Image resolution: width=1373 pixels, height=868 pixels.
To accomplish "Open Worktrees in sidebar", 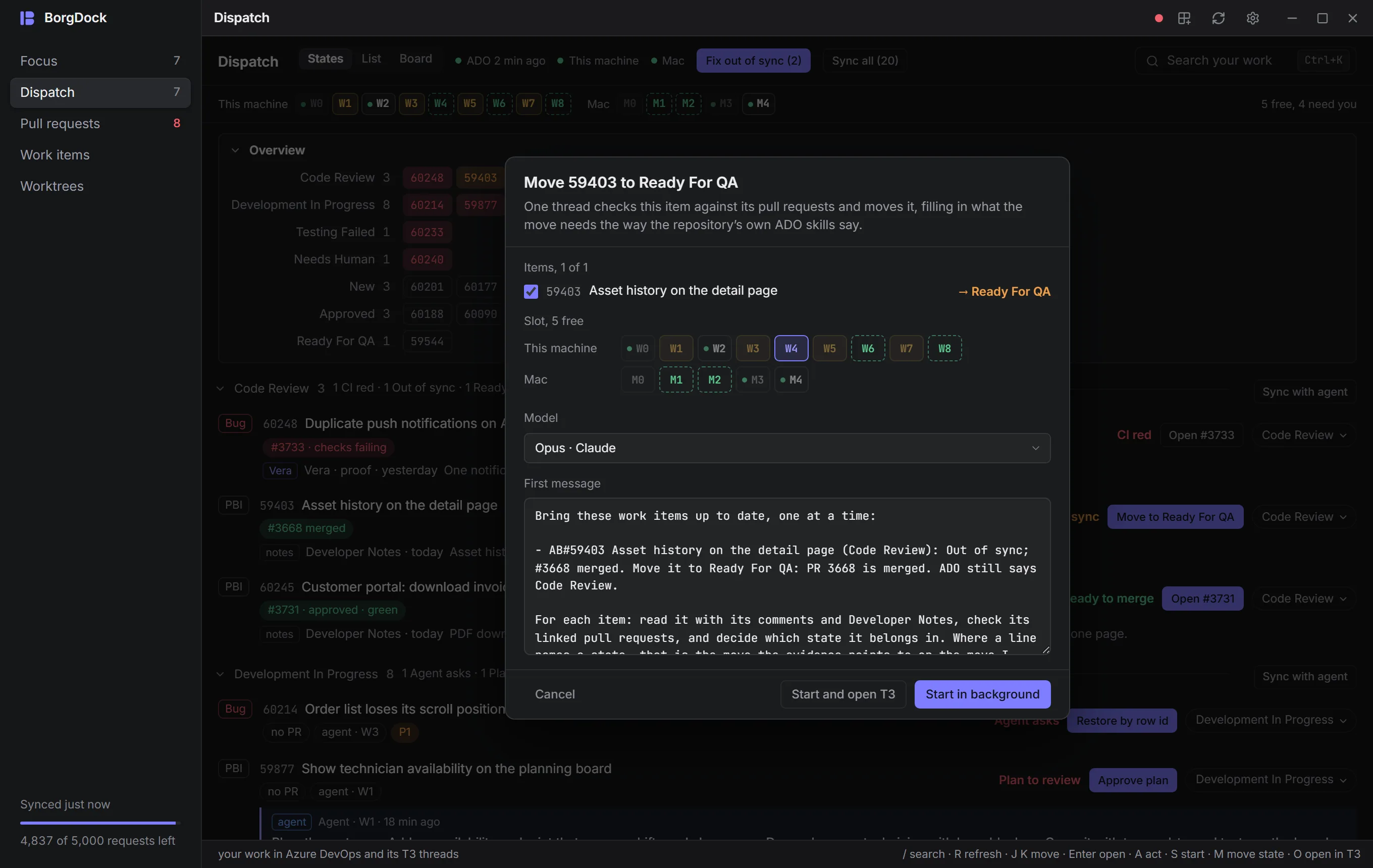I will (100, 186).
